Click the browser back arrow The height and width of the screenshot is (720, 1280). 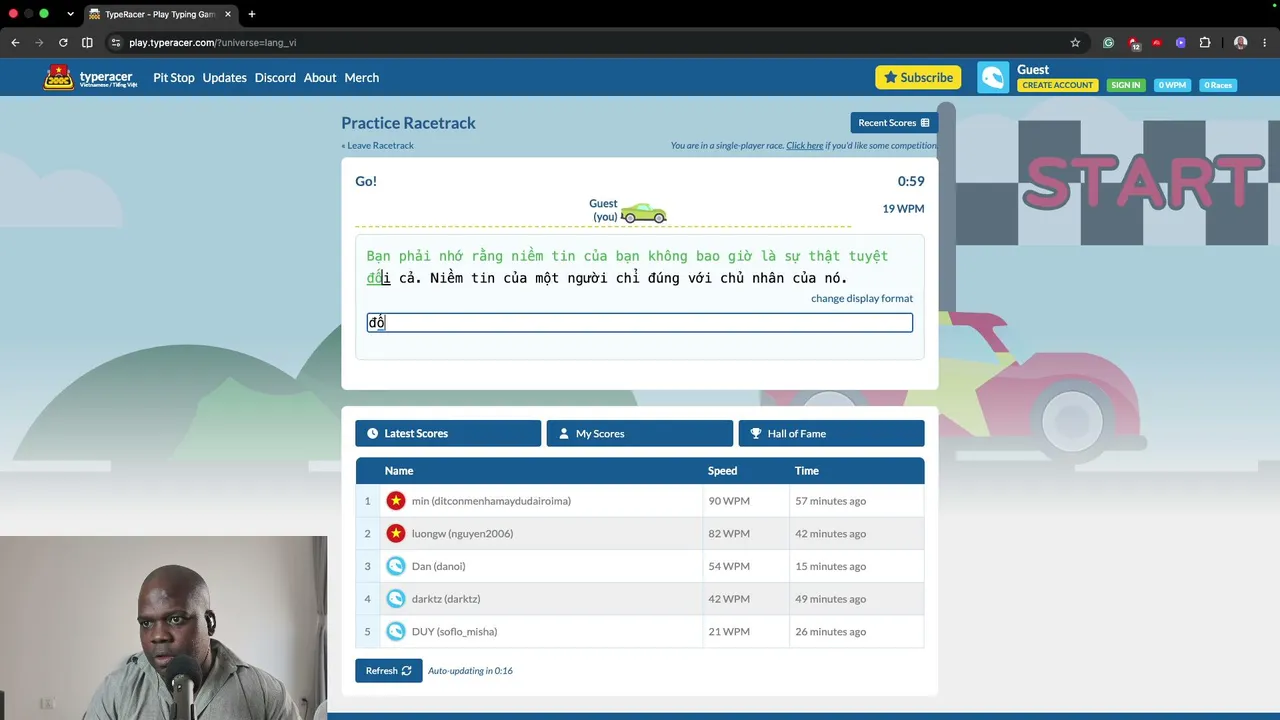point(15,43)
